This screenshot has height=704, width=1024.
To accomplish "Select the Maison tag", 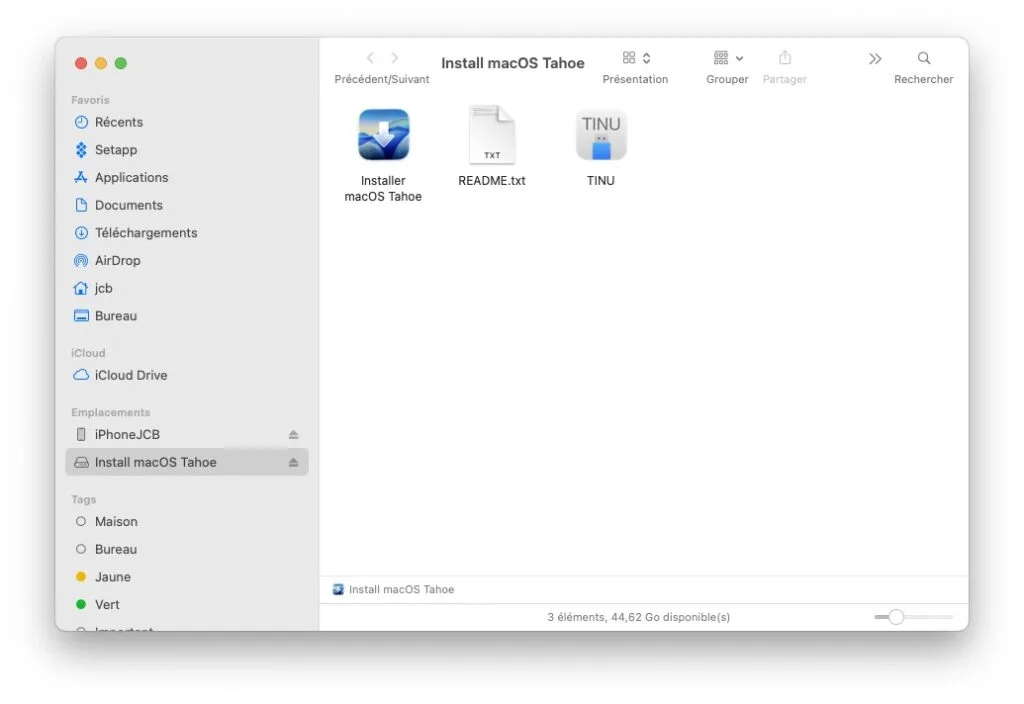I will pos(186,521).
